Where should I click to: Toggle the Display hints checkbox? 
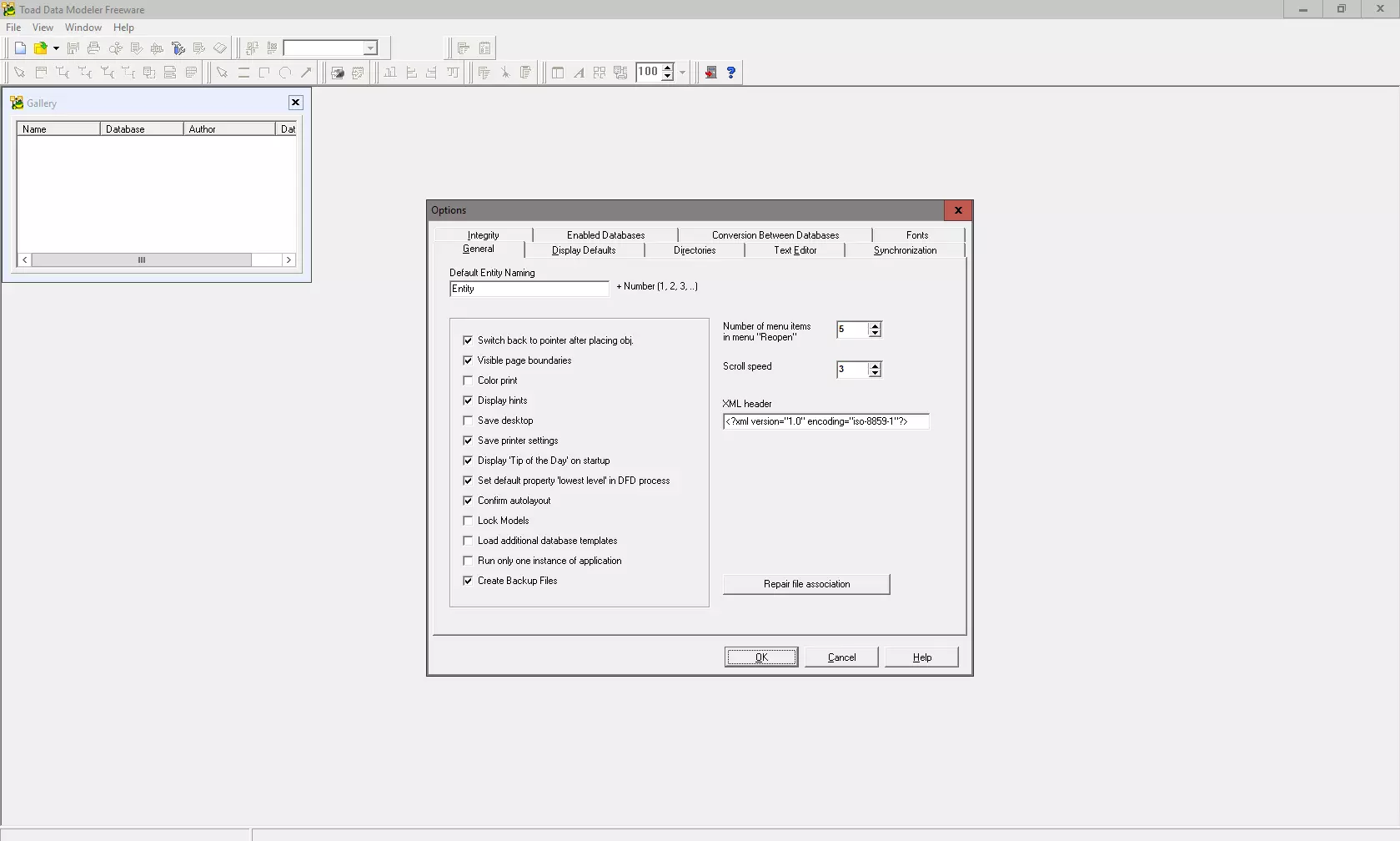pyautogui.click(x=468, y=400)
